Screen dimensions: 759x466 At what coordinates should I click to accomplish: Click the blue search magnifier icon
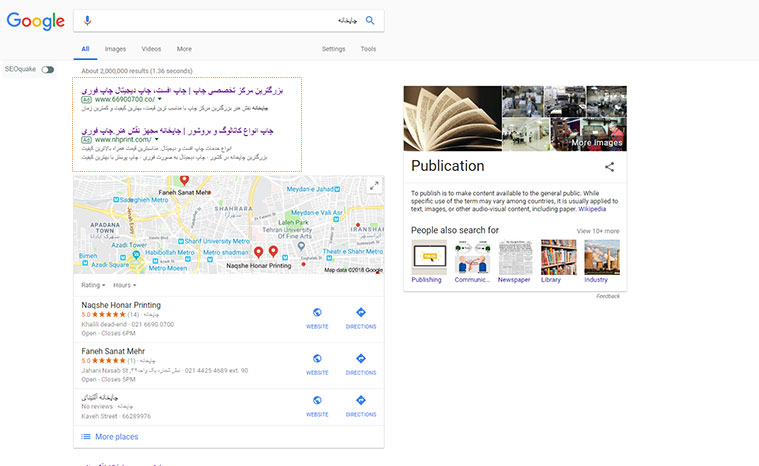coord(370,20)
